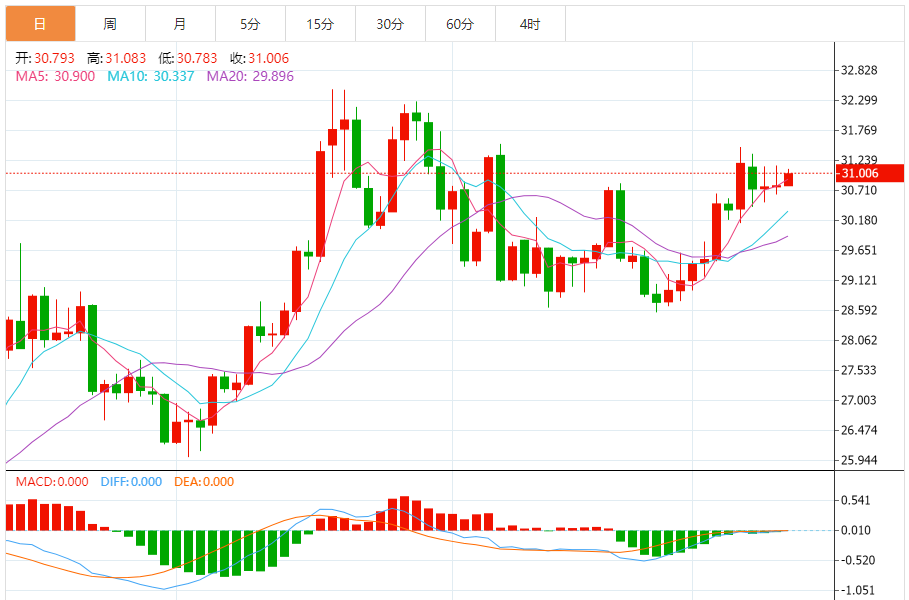
Task: Click the MA10: 30.337 indicator label
Action: (x=151, y=77)
